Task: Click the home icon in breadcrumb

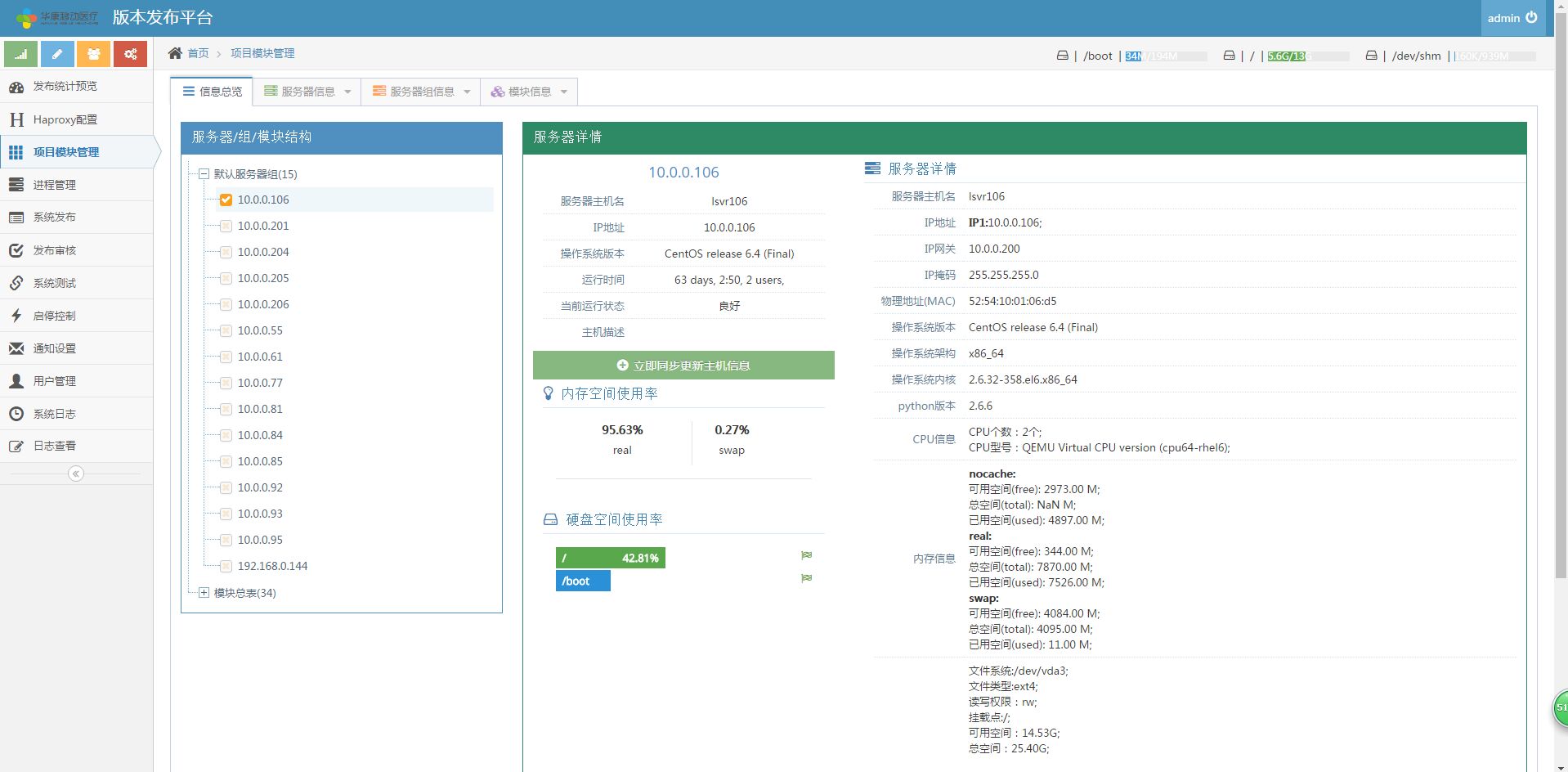Action: point(175,53)
